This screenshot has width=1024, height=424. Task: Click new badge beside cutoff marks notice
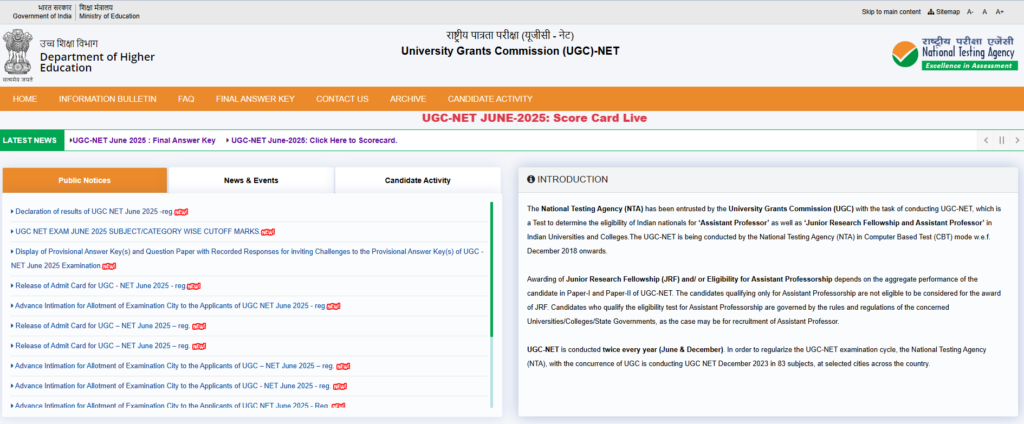point(268,232)
